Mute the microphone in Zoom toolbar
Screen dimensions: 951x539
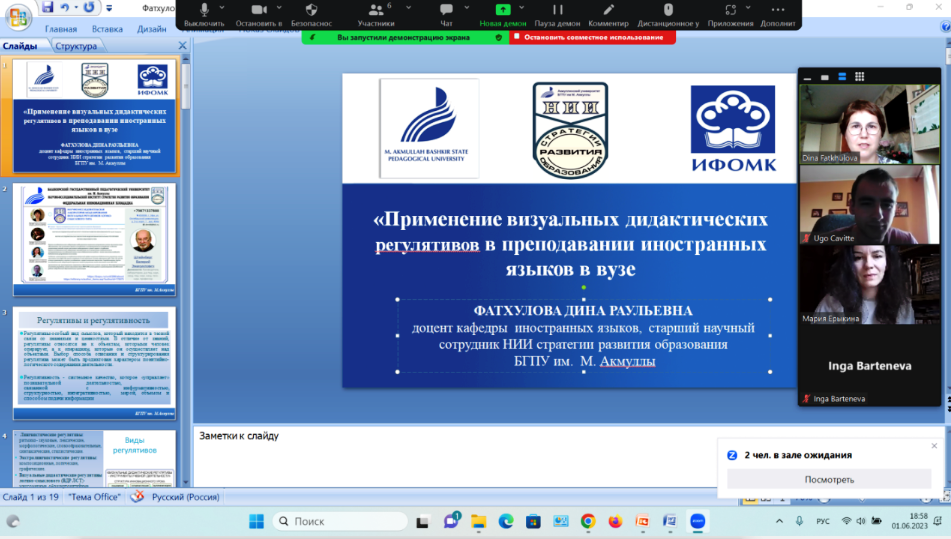pyautogui.click(x=205, y=10)
